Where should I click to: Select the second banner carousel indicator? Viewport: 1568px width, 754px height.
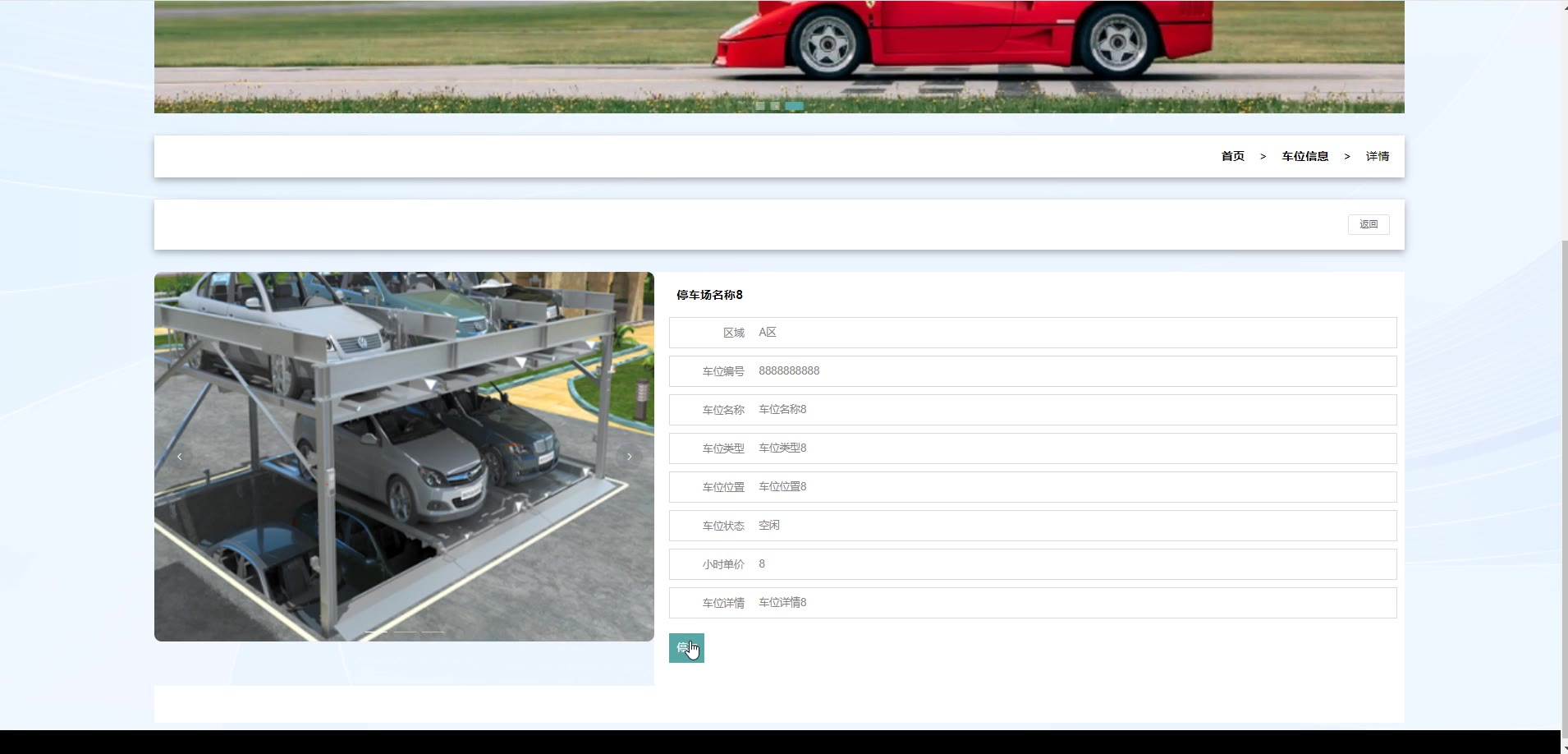pyautogui.click(x=775, y=106)
